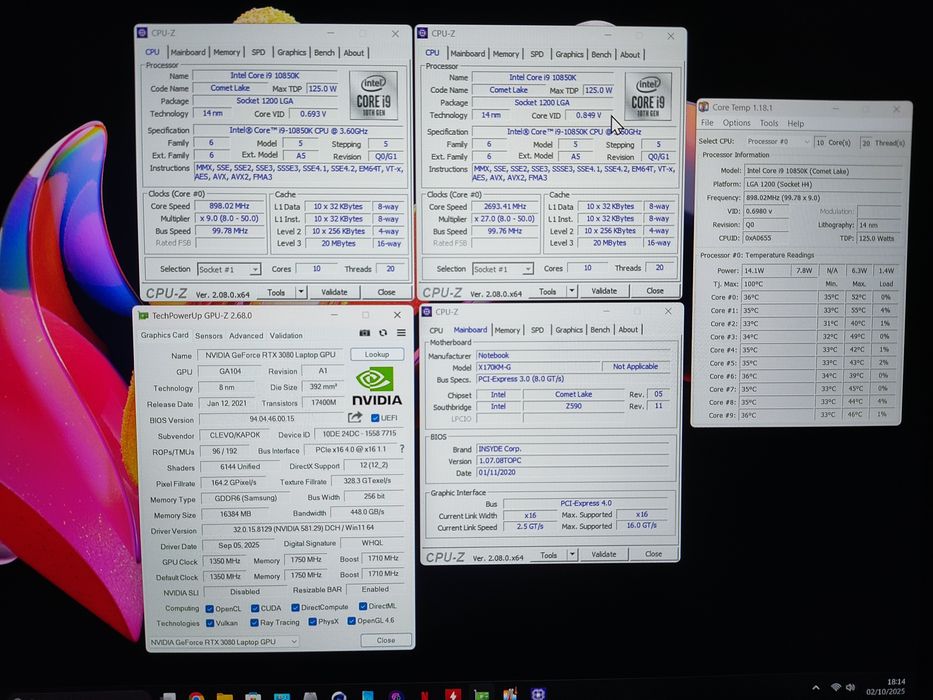Click the Tools button in left CPU-Z
This screenshot has height=700, width=933.
pyautogui.click(x=276, y=292)
